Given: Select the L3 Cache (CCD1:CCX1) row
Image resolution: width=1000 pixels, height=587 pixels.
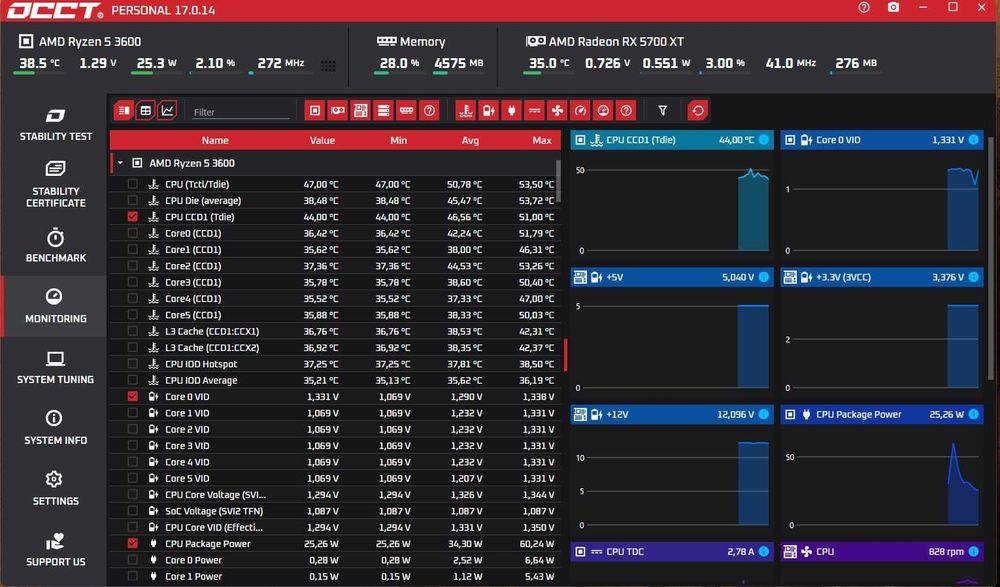Looking at the screenshot, I should [x=335, y=331].
